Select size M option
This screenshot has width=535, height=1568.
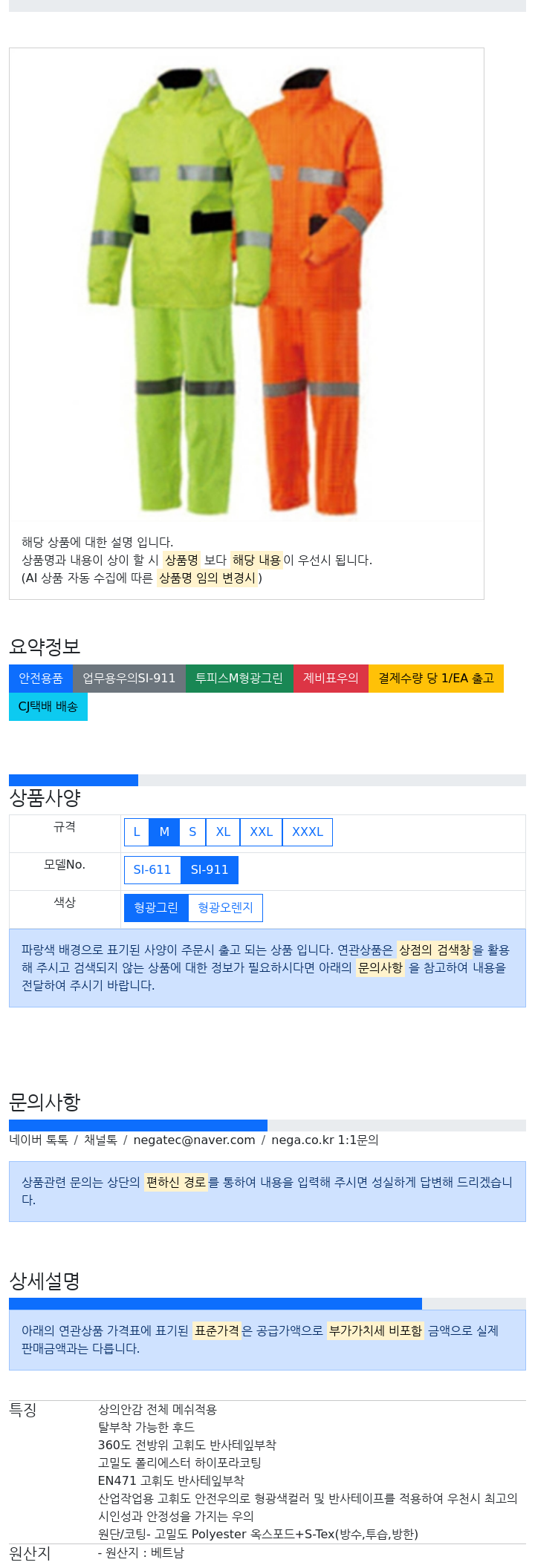tap(164, 832)
